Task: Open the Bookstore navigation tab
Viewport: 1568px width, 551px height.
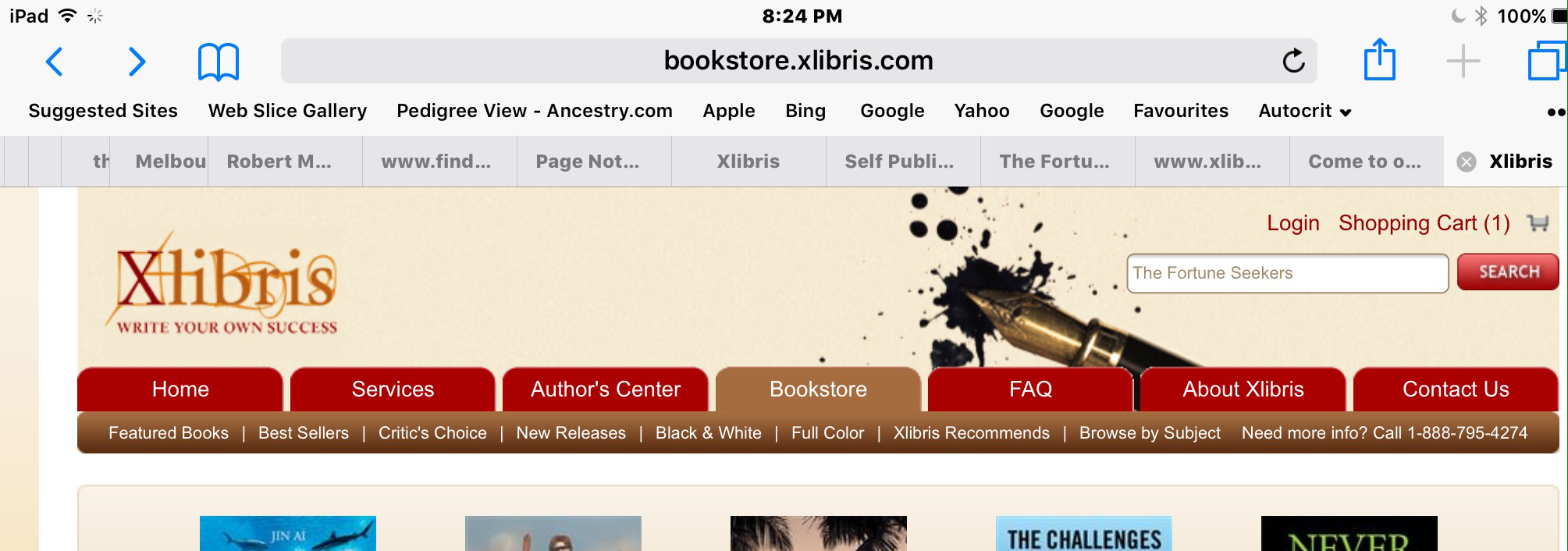Action: [x=818, y=389]
